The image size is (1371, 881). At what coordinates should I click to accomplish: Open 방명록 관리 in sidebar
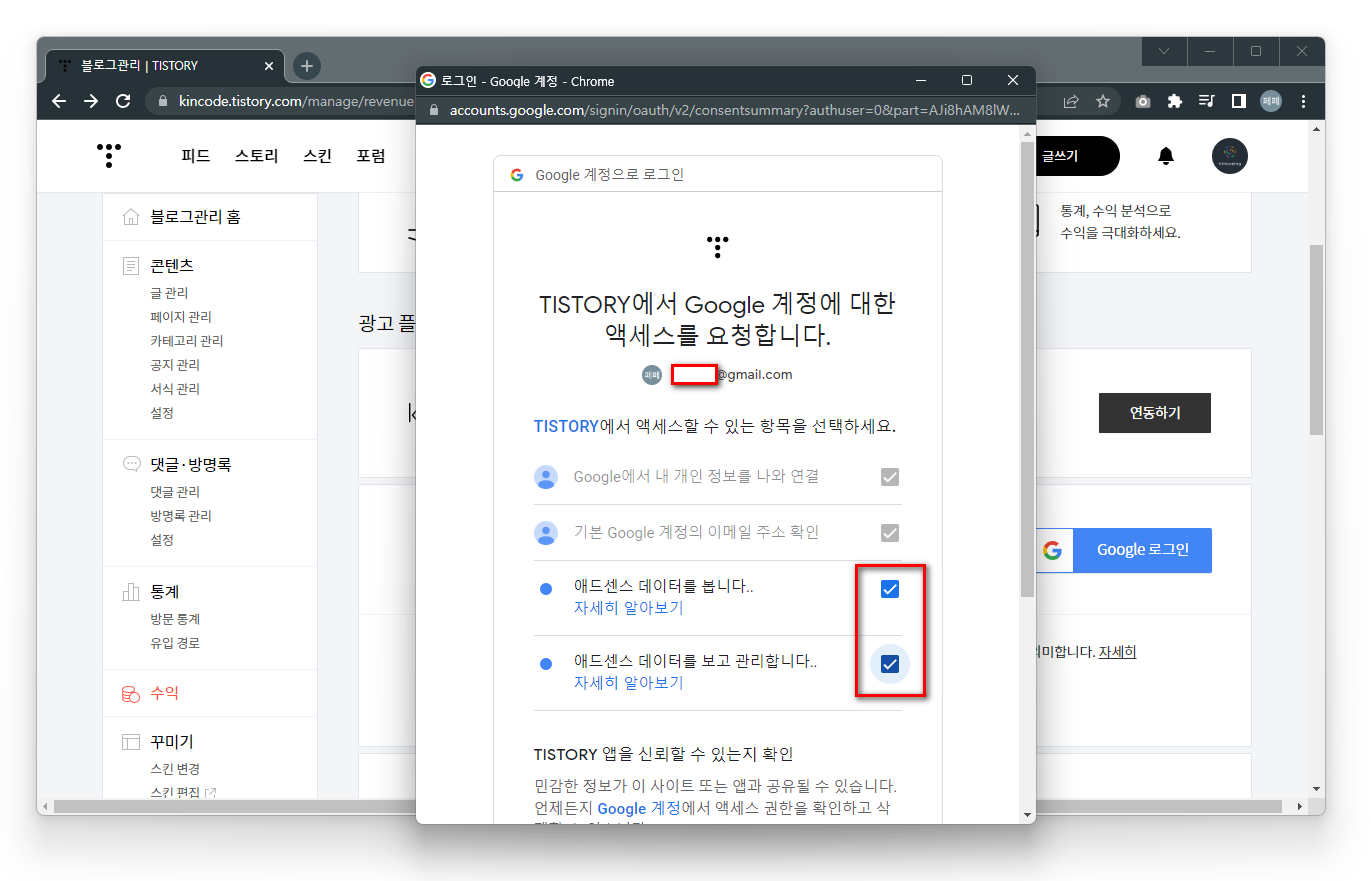[x=181, y=516]
